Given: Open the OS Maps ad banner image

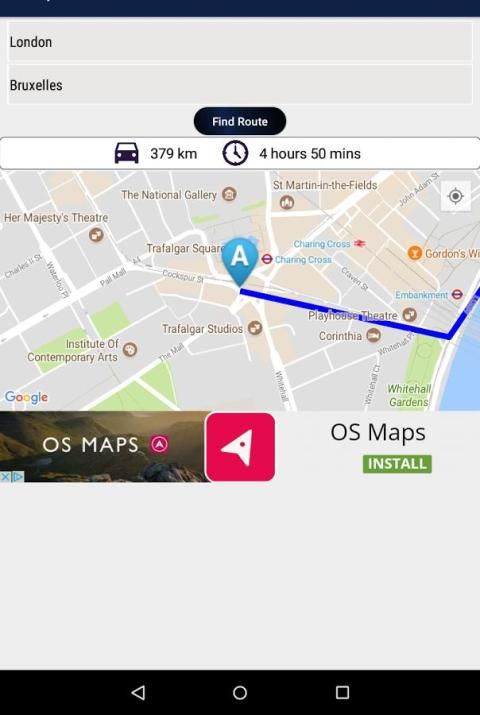Looking at the screenshot, I should click(105, 446).
